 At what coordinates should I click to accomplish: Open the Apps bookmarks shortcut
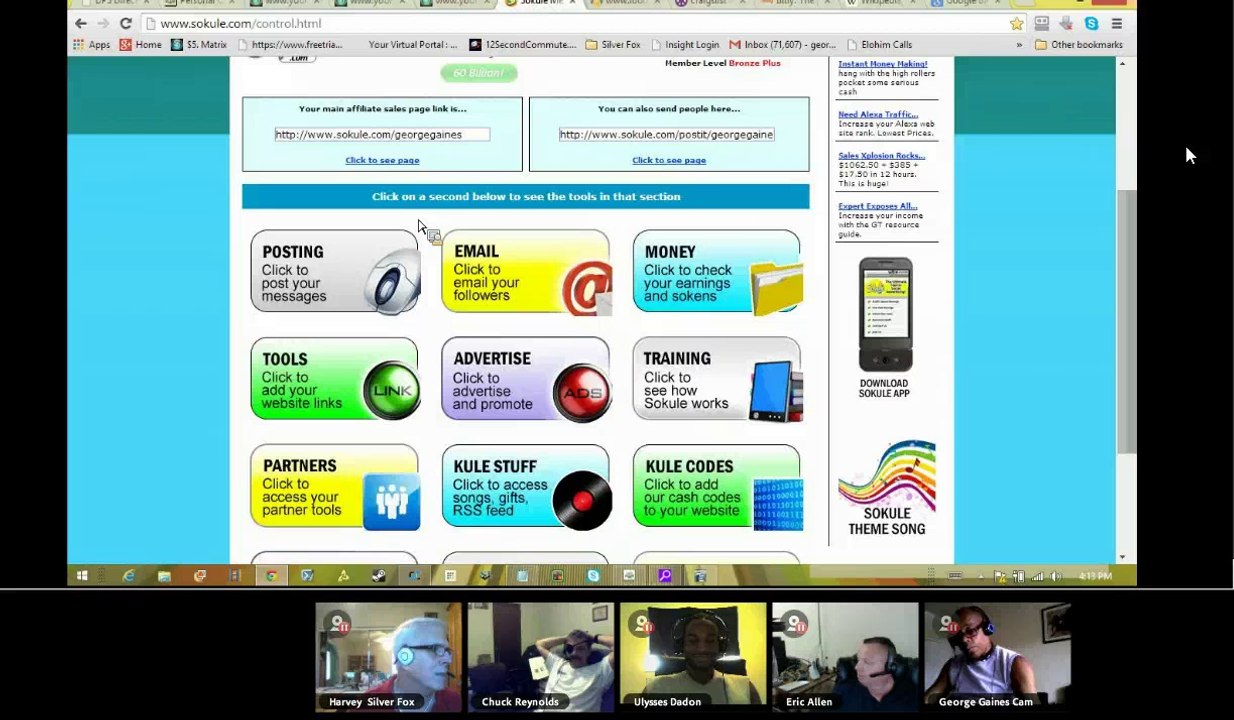[x=91, y=44]
